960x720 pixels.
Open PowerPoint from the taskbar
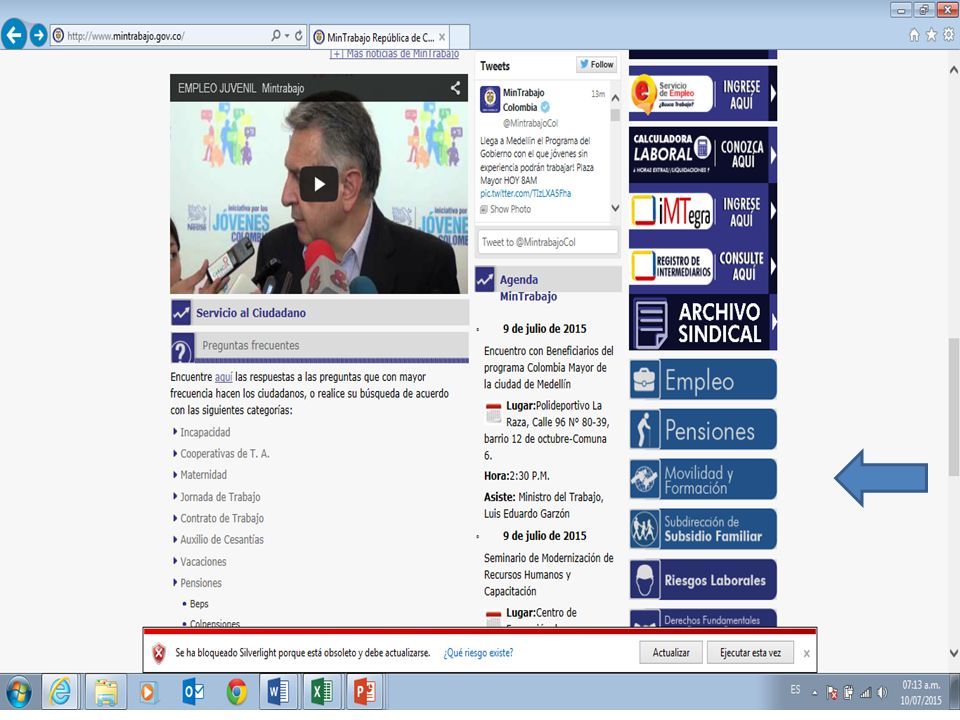[365, 692]
